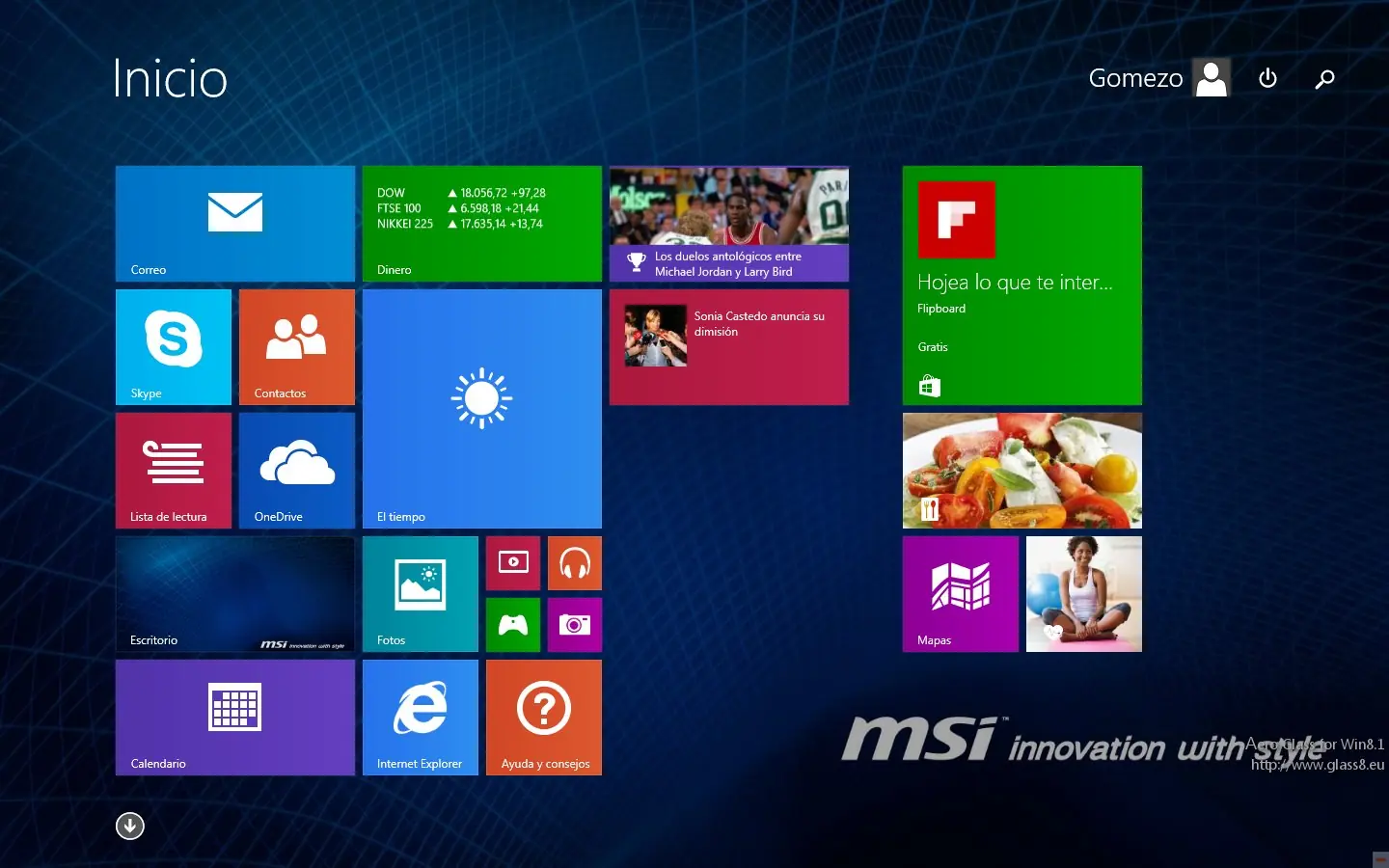Click the FTSE 100 index row
Image resolution: width=1389 pixels, height=868 pixels.
click(458, 208)
